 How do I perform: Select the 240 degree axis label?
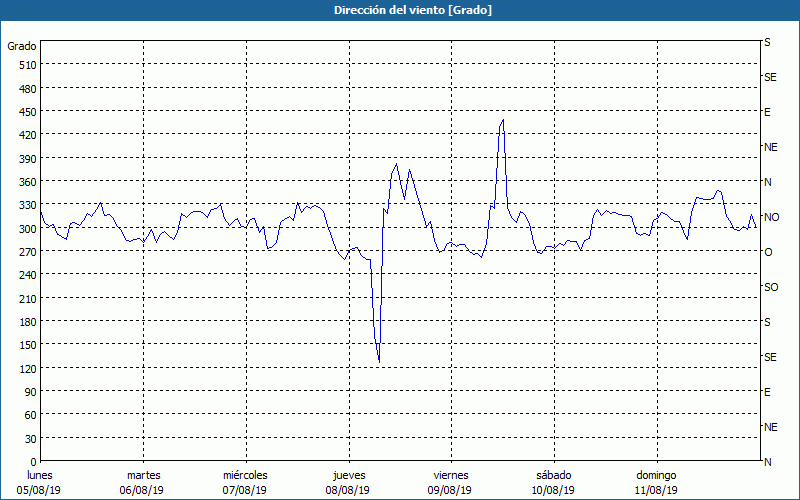29,275
